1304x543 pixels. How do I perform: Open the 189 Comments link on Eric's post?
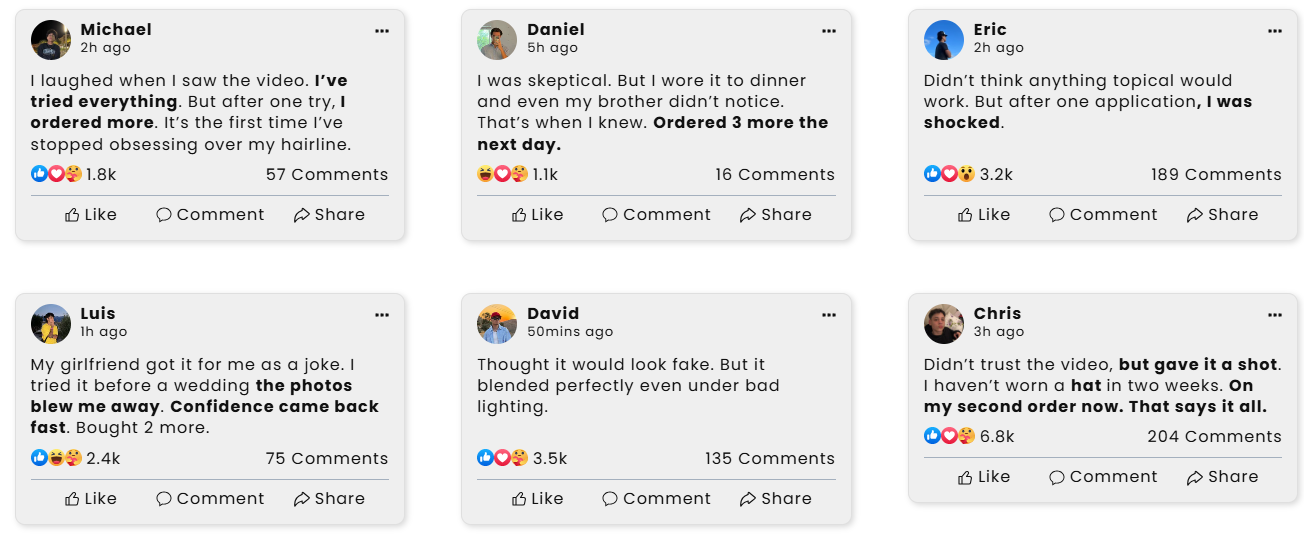pyautogui.click(x=1216, y=174)
